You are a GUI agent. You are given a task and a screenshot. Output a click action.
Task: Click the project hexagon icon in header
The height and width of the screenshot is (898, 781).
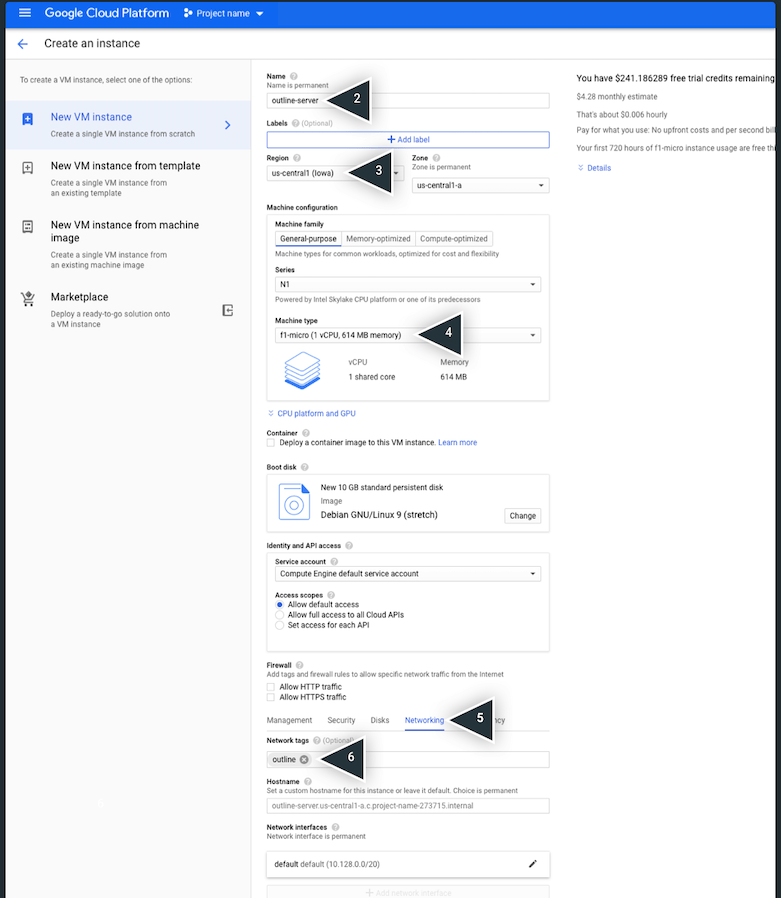[188, 13]
